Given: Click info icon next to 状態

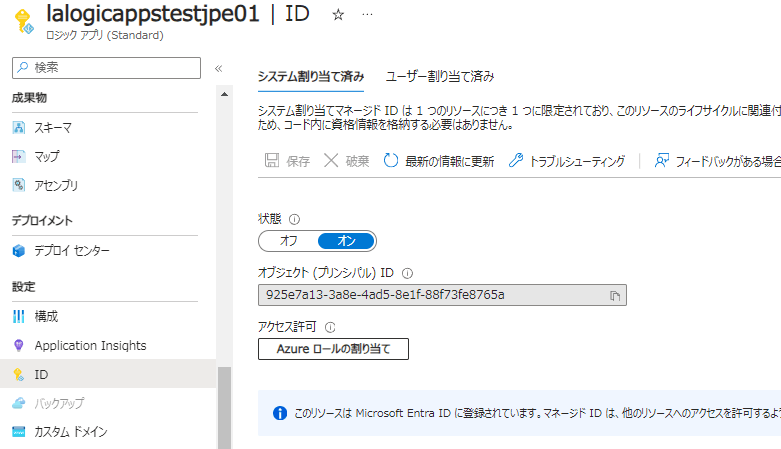Looking at the screenshot, I should coord(294,219).
